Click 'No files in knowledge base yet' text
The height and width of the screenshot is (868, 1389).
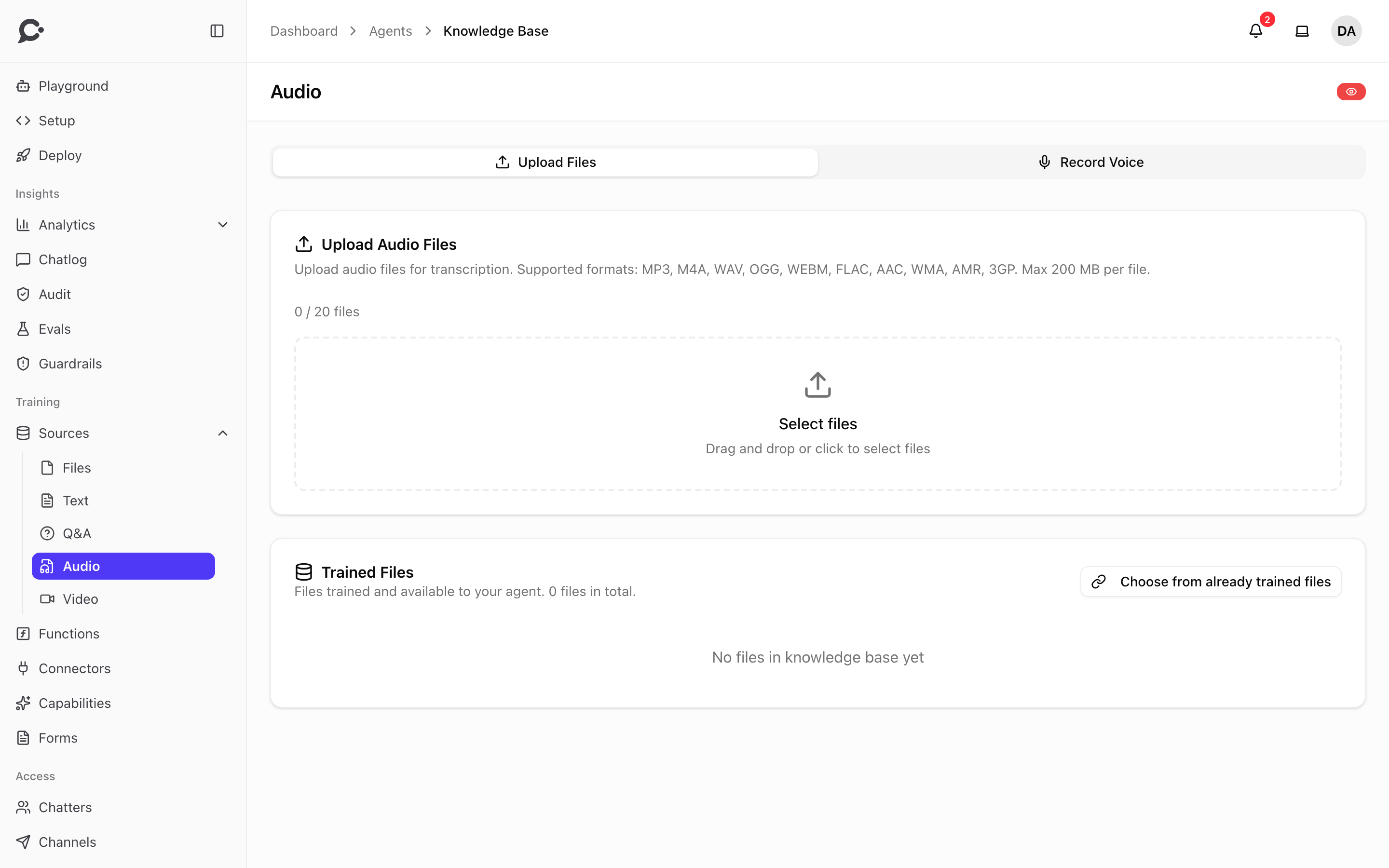818,657
